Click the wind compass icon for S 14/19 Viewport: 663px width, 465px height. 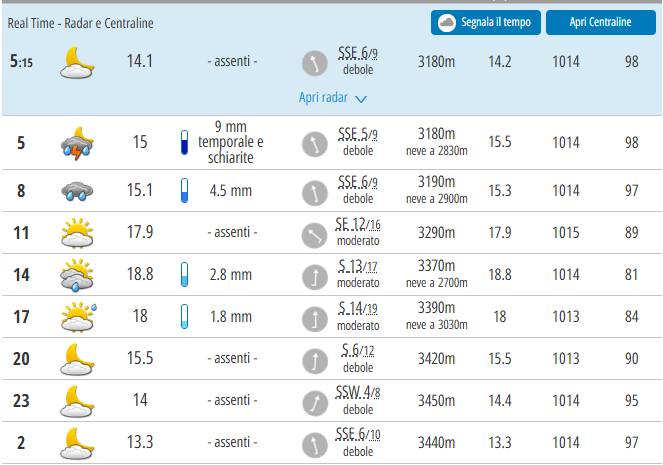315,317
